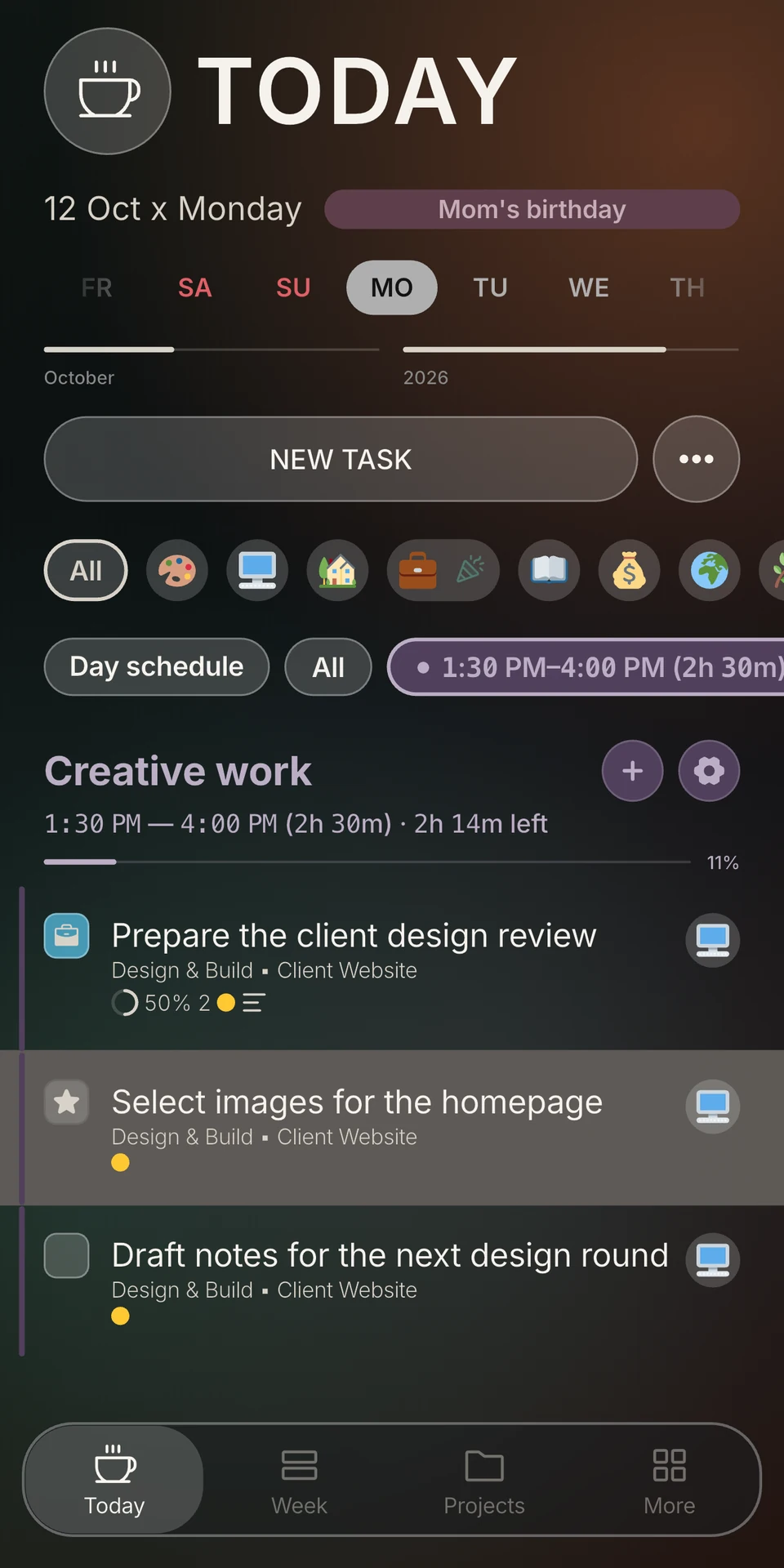Filter by the globe category
784x1568 pixels.
point(710,570)
